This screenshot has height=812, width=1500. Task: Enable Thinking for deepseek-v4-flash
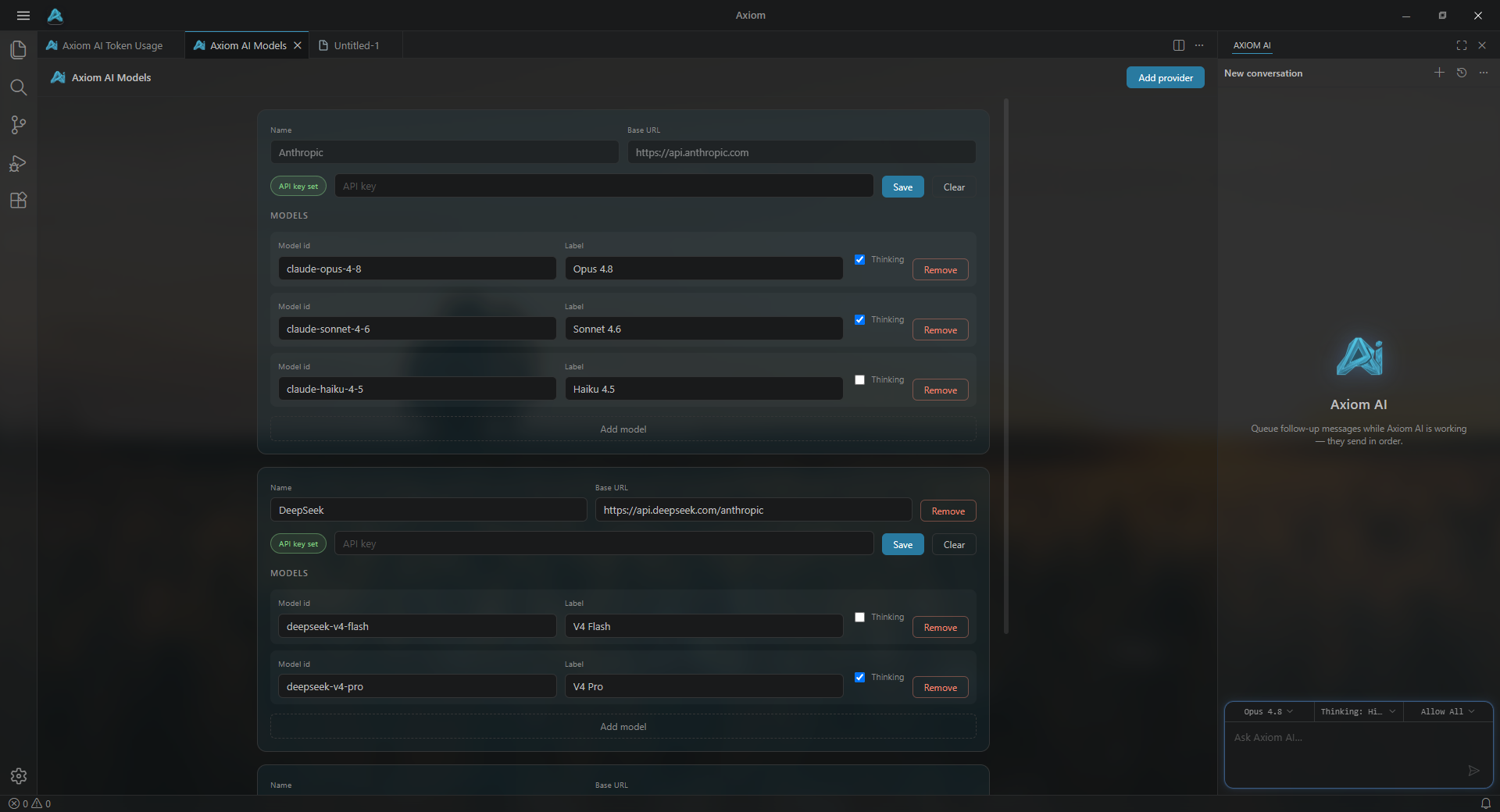[x=859, y=617]
